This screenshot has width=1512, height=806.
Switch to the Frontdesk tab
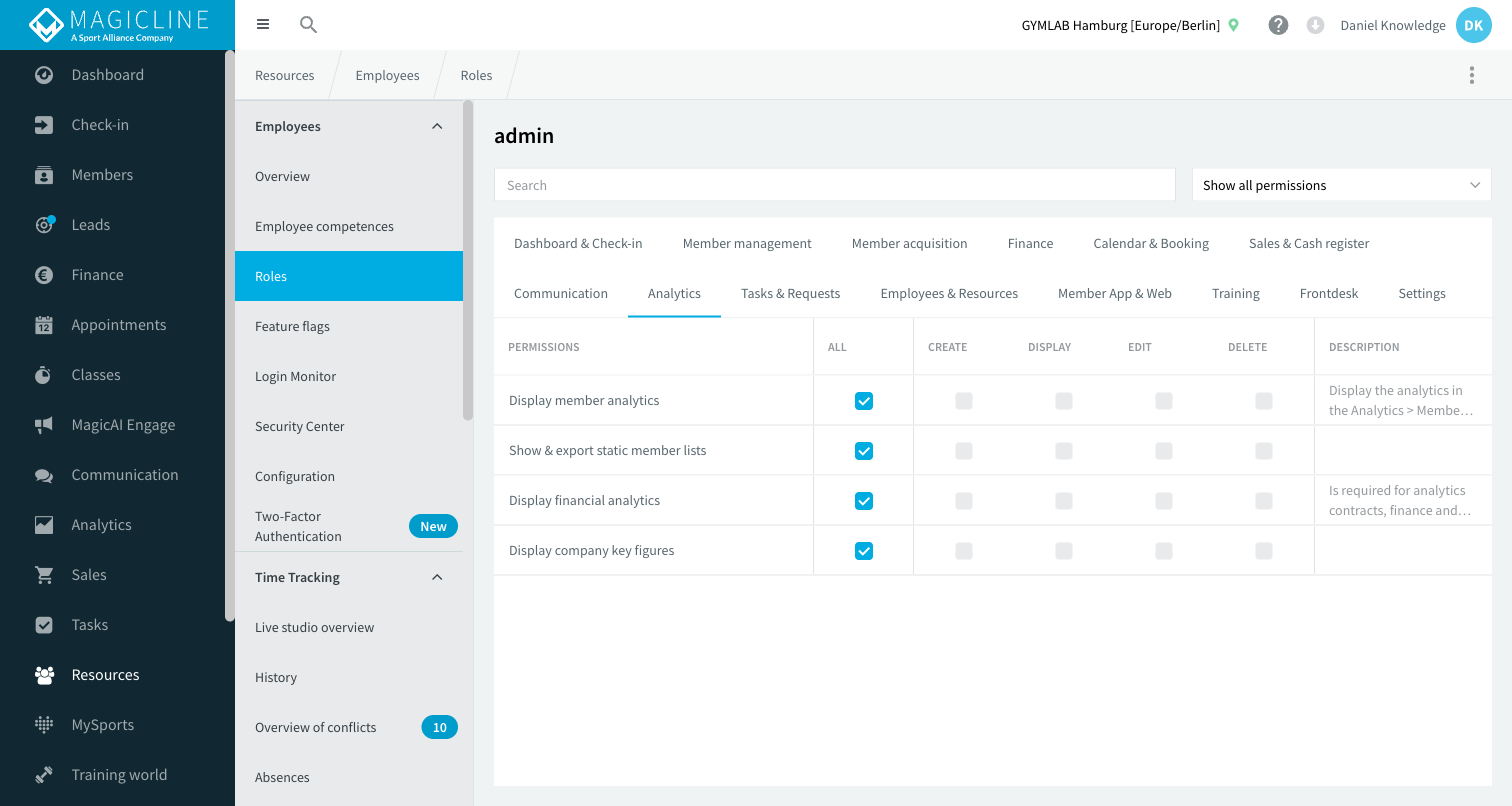click(x=1329, y=293)
